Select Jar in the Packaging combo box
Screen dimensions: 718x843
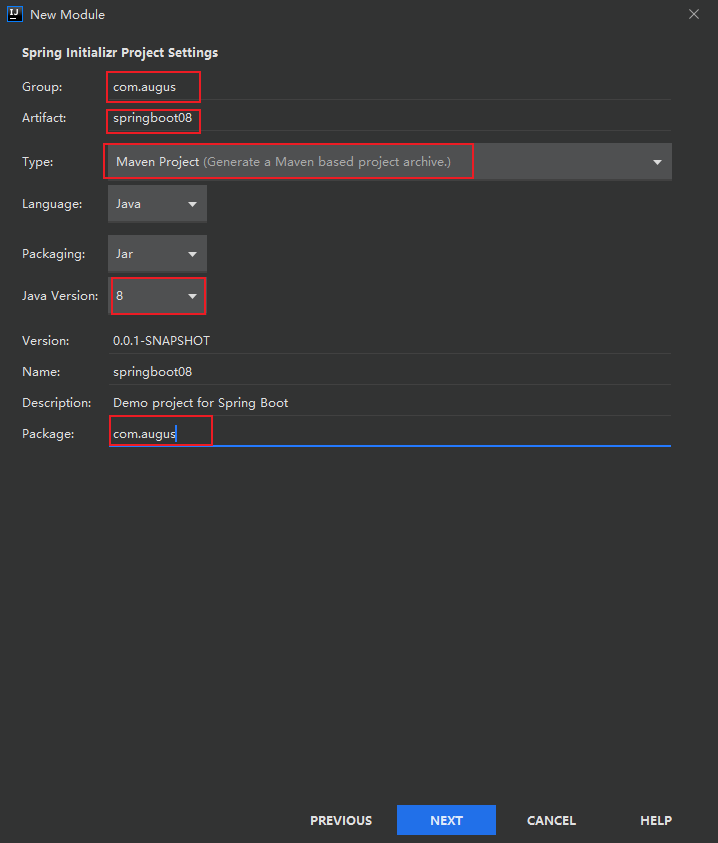(157, 253)
